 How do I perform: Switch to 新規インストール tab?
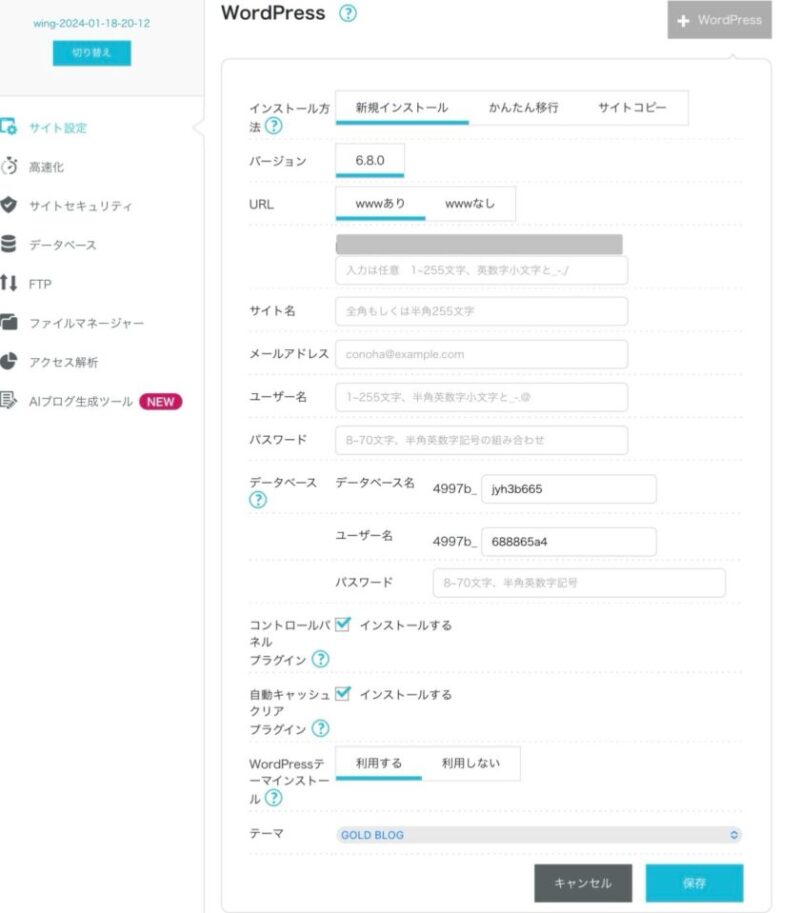(402, 108)
